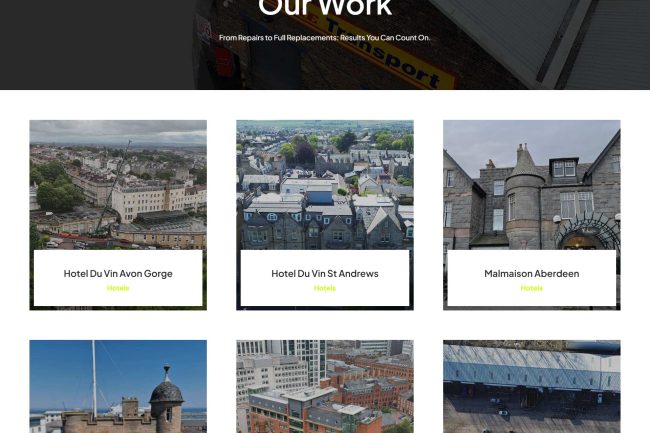View the Malmaison Aberdeen granite building photo
The image size is (650, 433).
click(531, 185)
